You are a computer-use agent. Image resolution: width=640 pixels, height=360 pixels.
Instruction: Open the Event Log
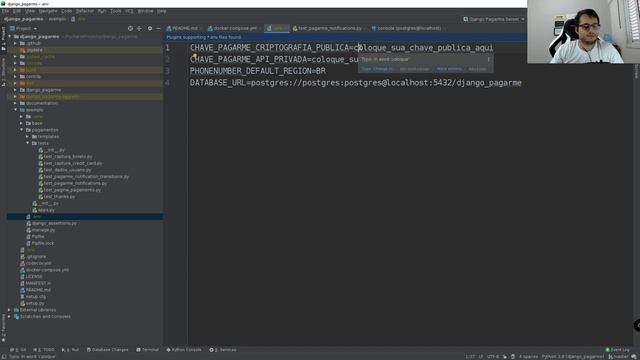pos(618,350)
